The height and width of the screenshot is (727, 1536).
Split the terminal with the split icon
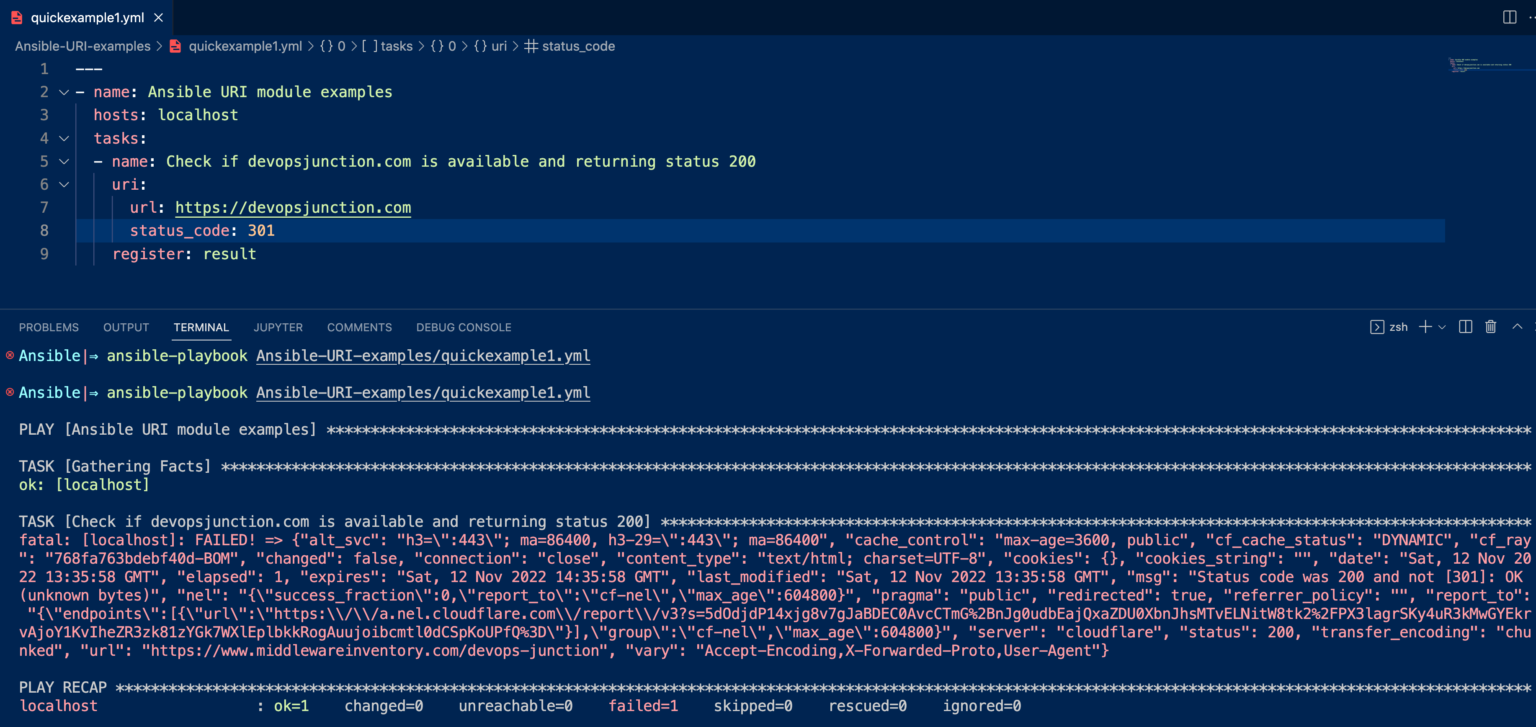coord(1464,326)
